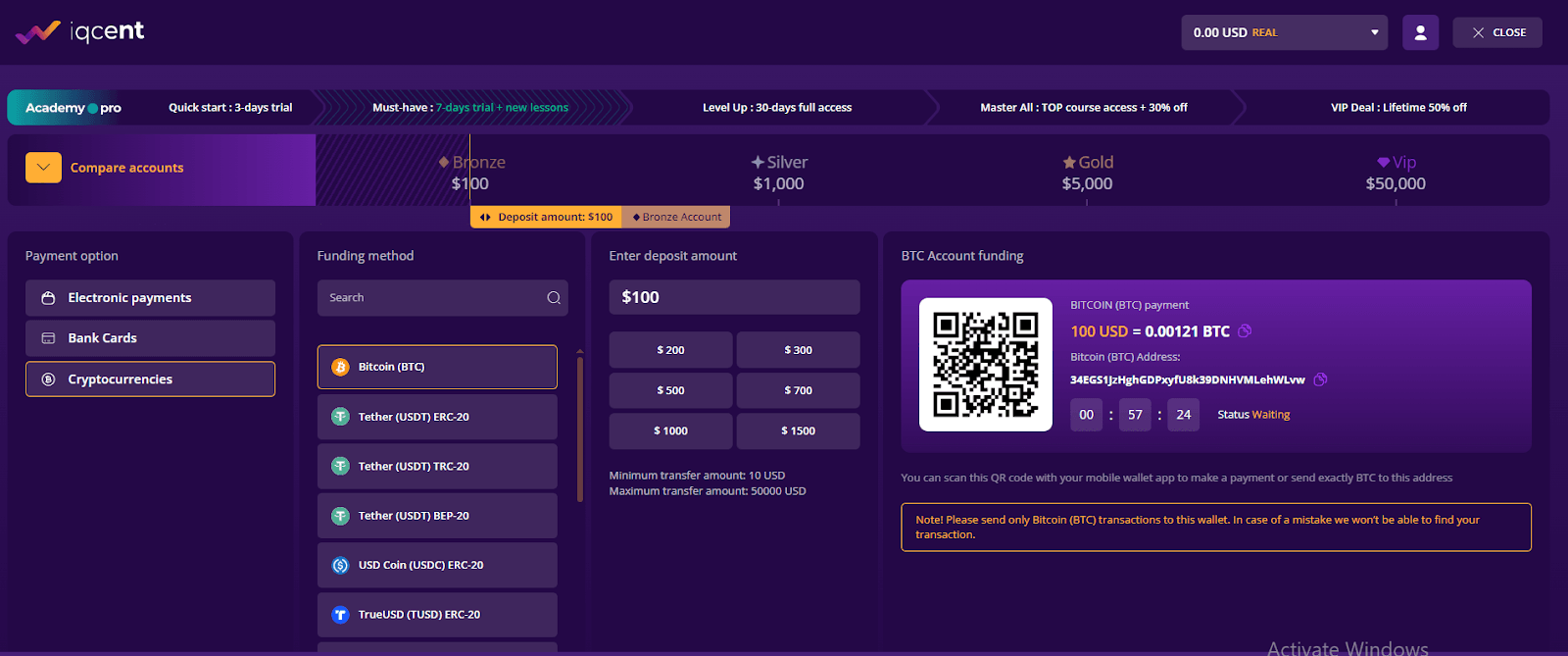This screenshot has width=1568, height=656.
Task: Click the Bitcoin orange logo icon
Action: click(x=340, y=367)
